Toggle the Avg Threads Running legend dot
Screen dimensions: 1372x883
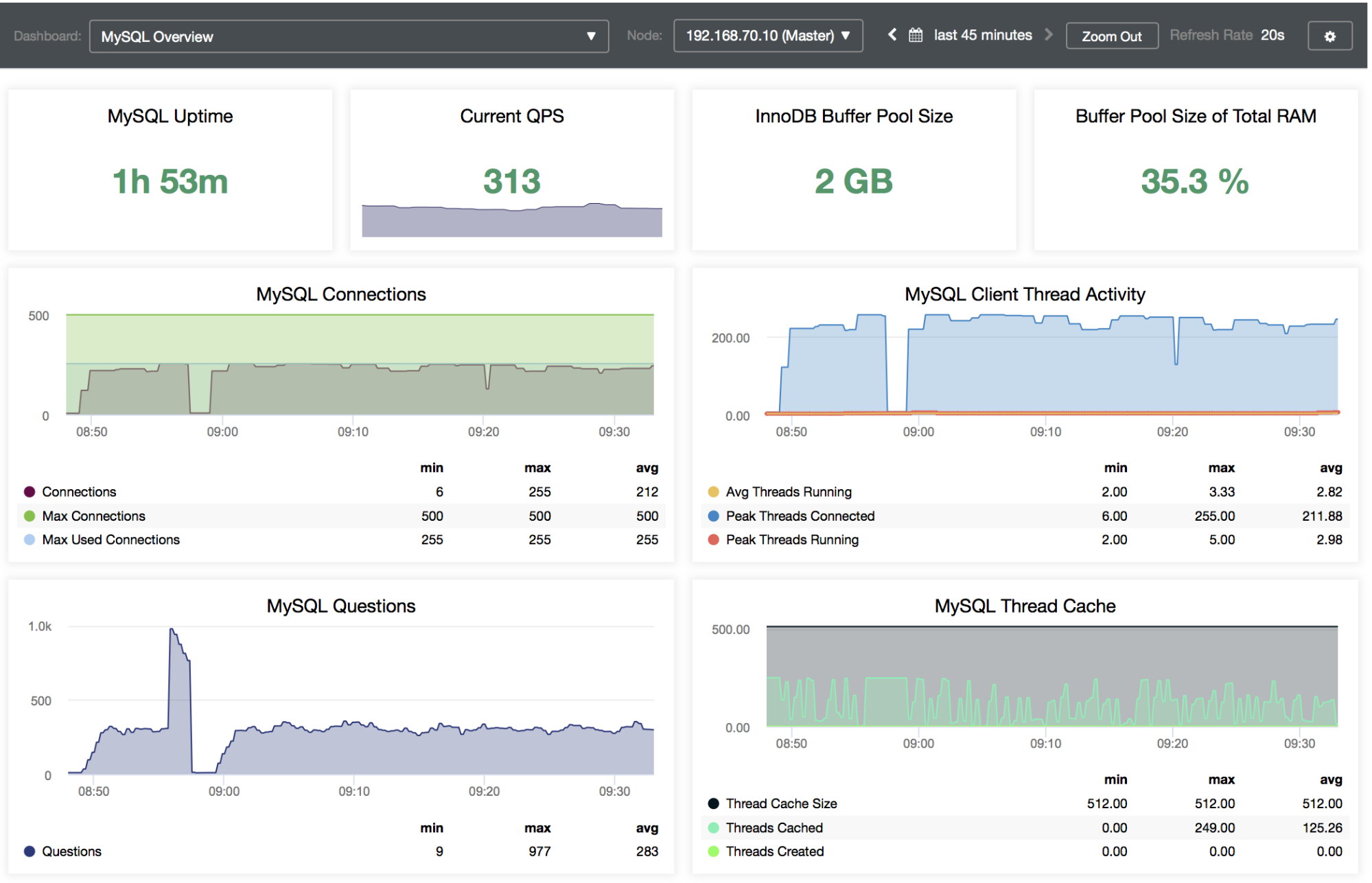pyautogui.click(x=713, y=492)
